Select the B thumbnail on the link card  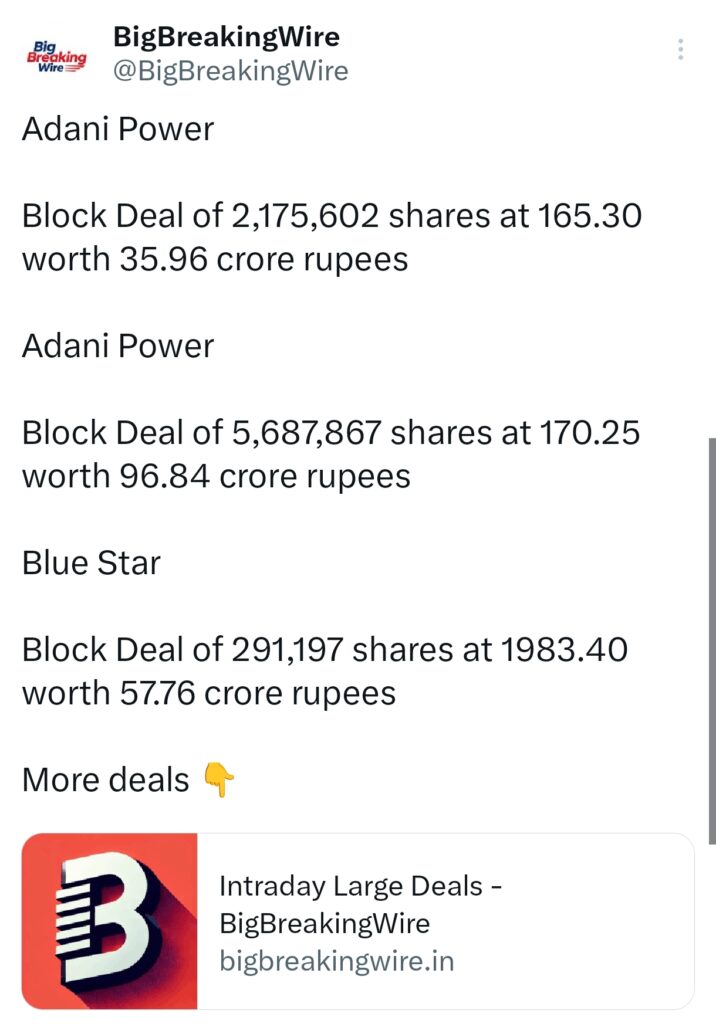110,920
